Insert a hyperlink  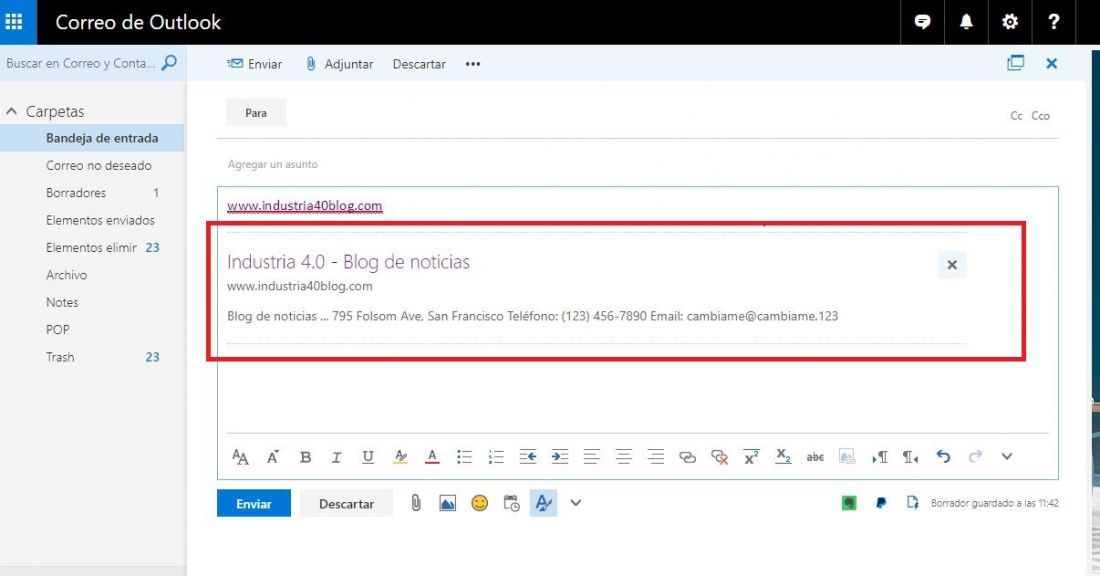point(688,457)
